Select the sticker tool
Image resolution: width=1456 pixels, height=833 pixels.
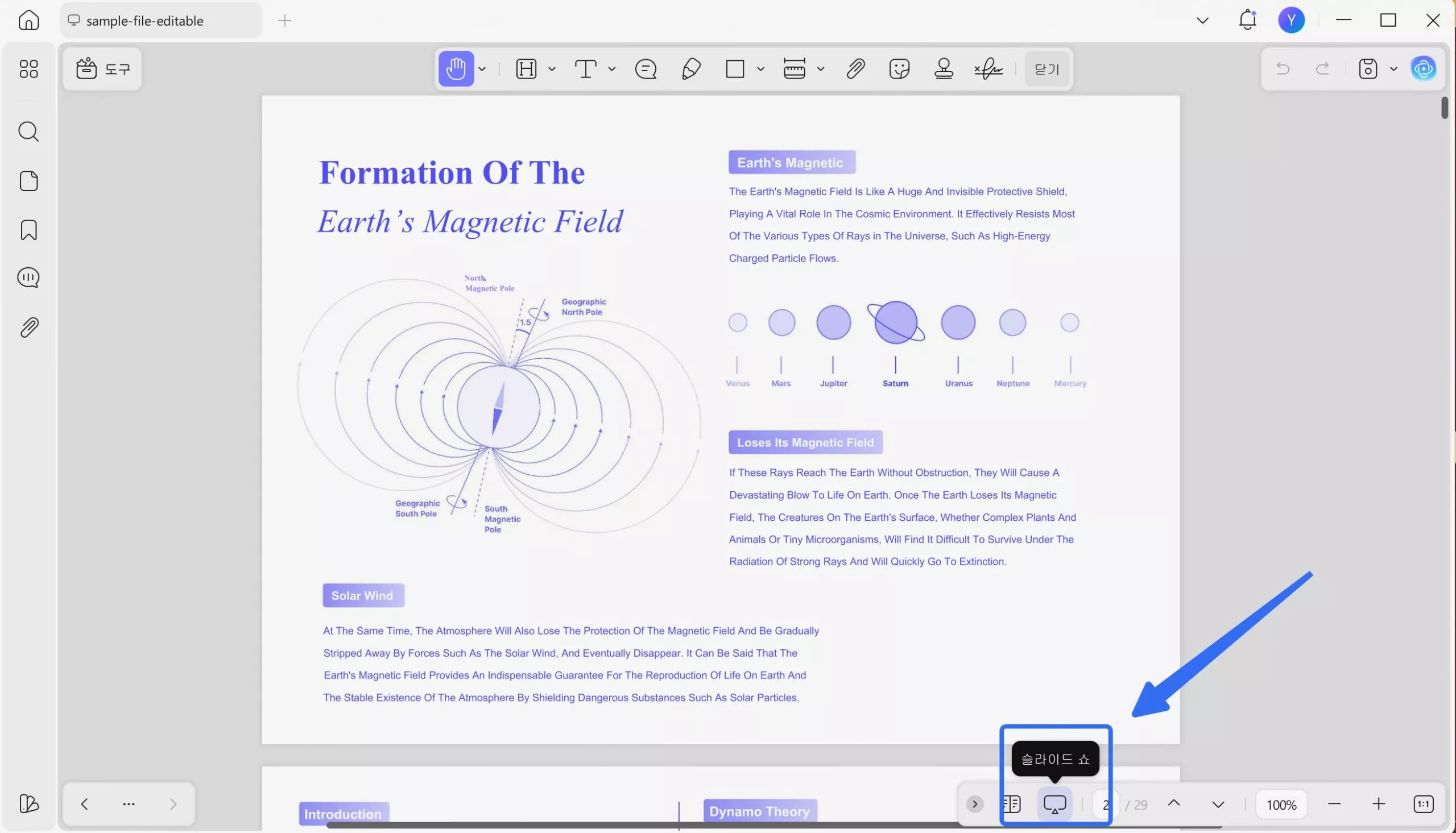click(x=899, y=69)
